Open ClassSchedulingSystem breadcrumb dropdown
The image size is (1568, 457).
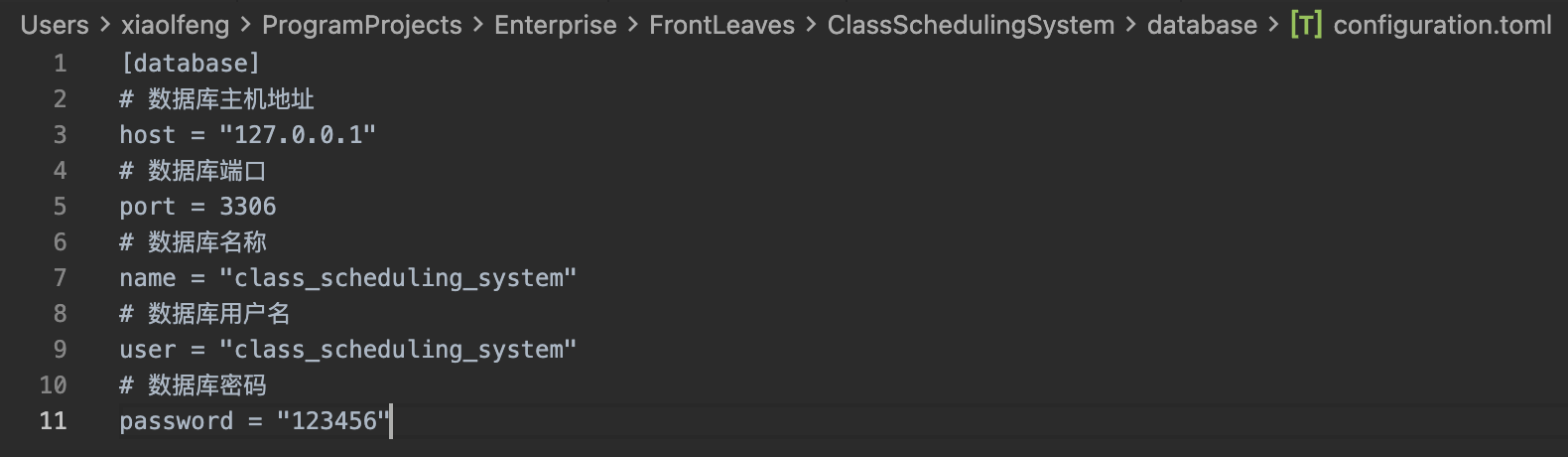[x=971, y=25]
